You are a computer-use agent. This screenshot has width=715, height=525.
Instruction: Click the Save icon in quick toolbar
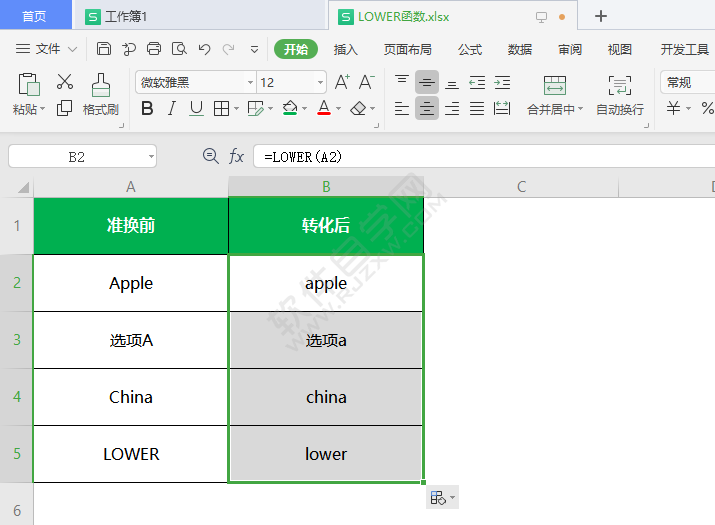(104, 49)
